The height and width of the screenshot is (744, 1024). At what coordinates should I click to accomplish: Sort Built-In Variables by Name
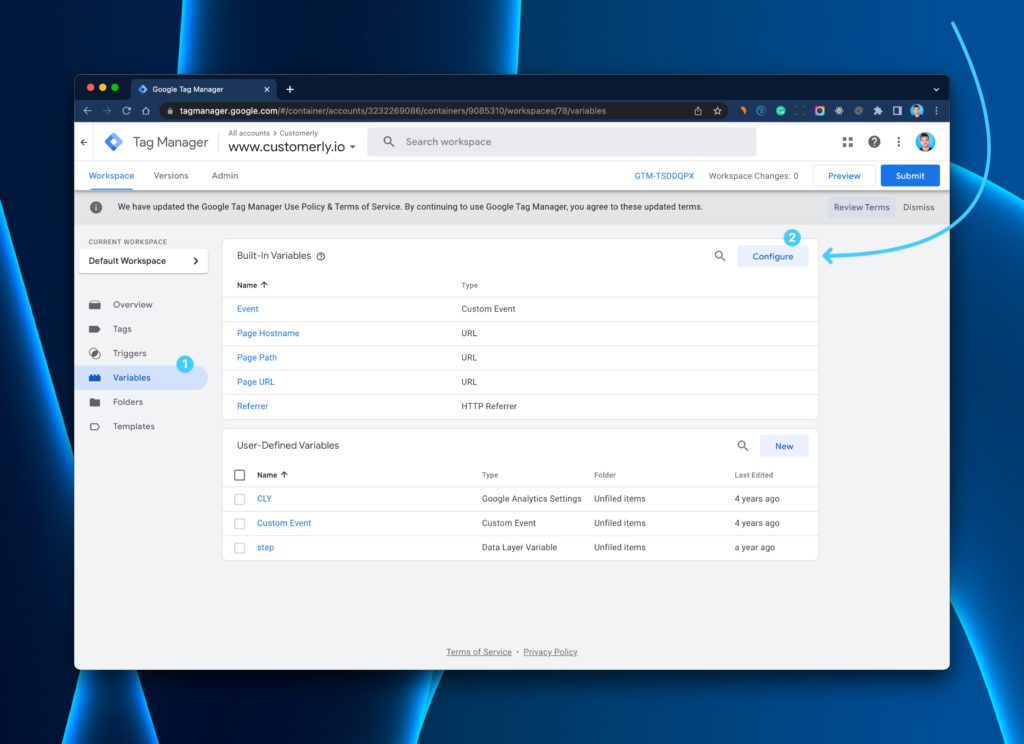click(252, 285)
